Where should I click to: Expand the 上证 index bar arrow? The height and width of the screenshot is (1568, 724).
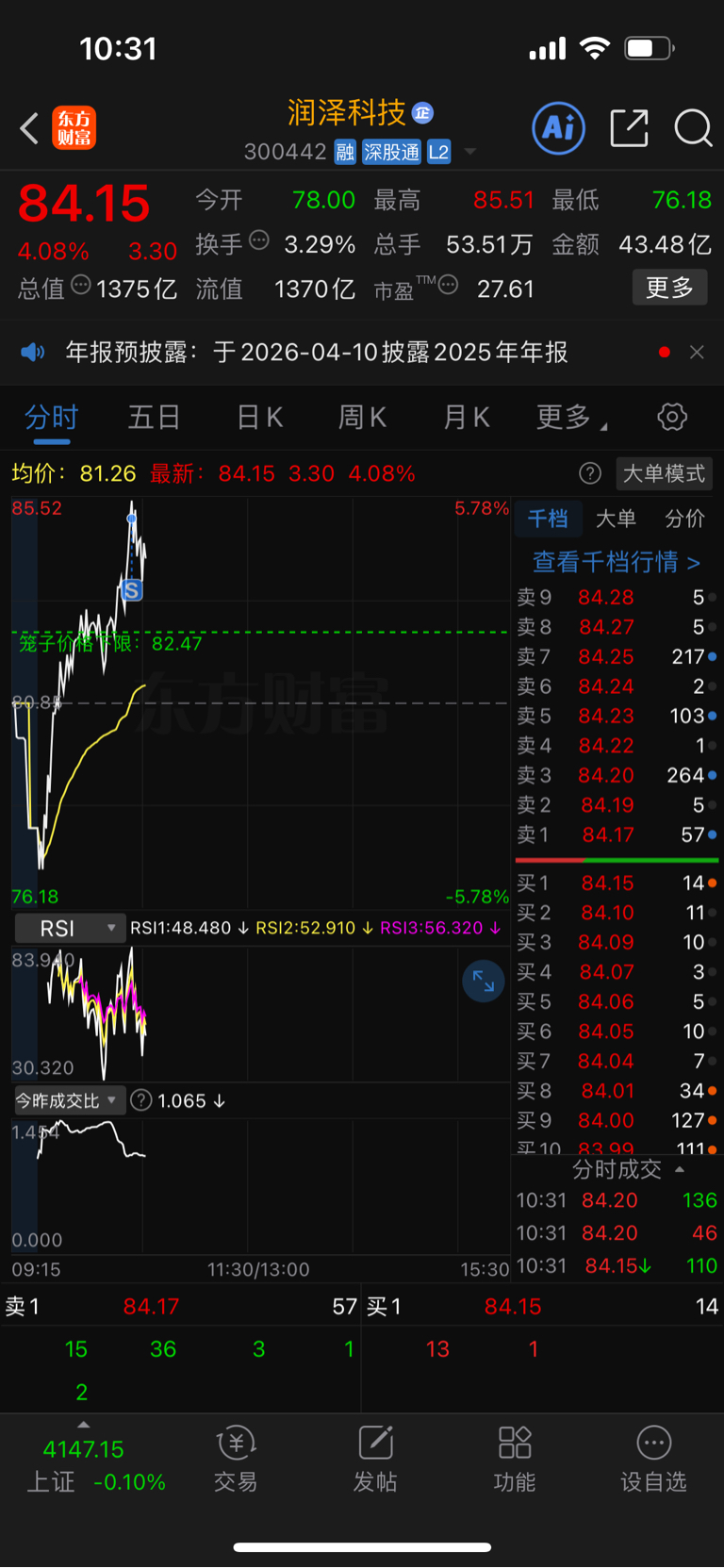click(83, 1425)
